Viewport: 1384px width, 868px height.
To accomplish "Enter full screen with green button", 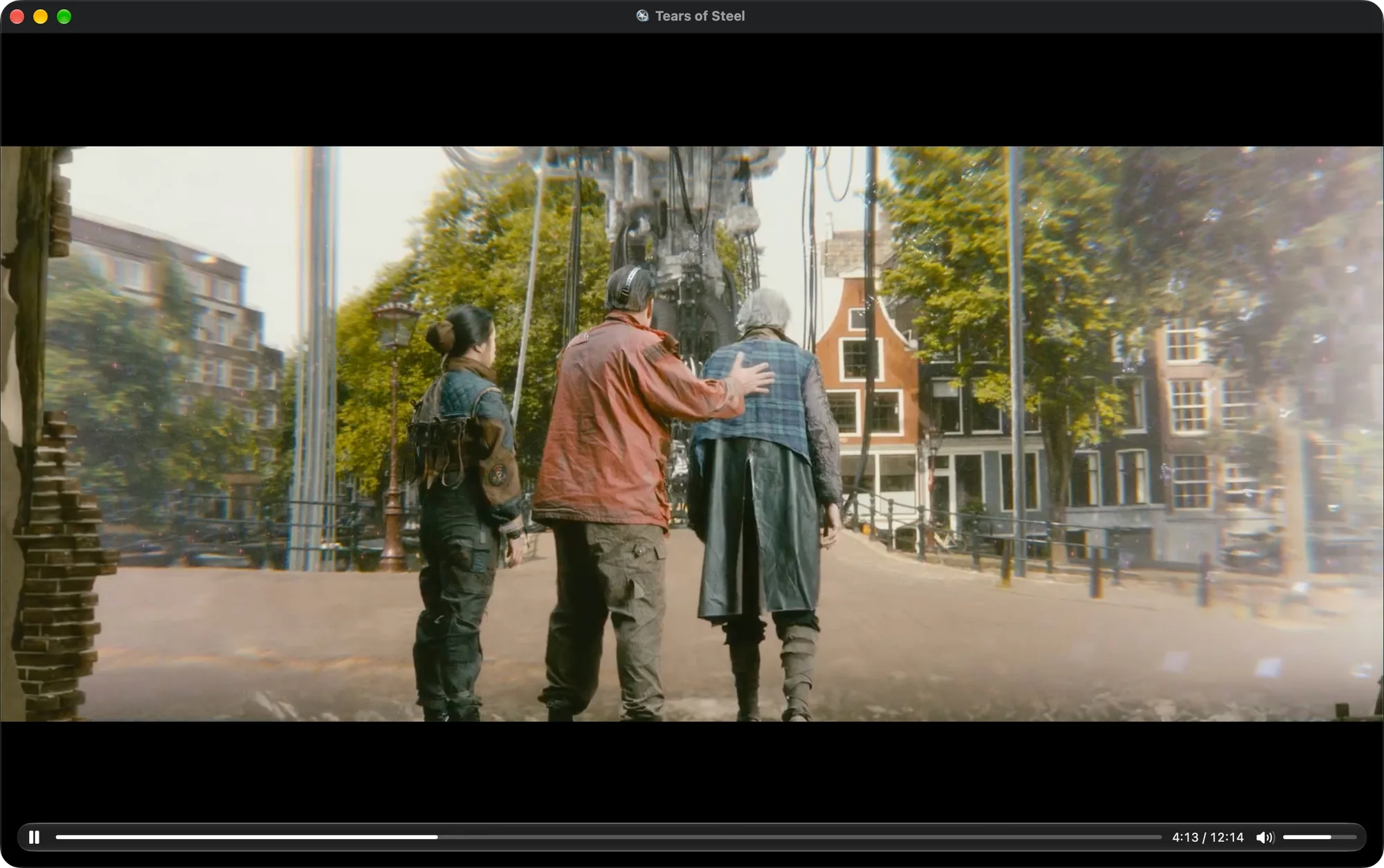I will pos(64,17).
